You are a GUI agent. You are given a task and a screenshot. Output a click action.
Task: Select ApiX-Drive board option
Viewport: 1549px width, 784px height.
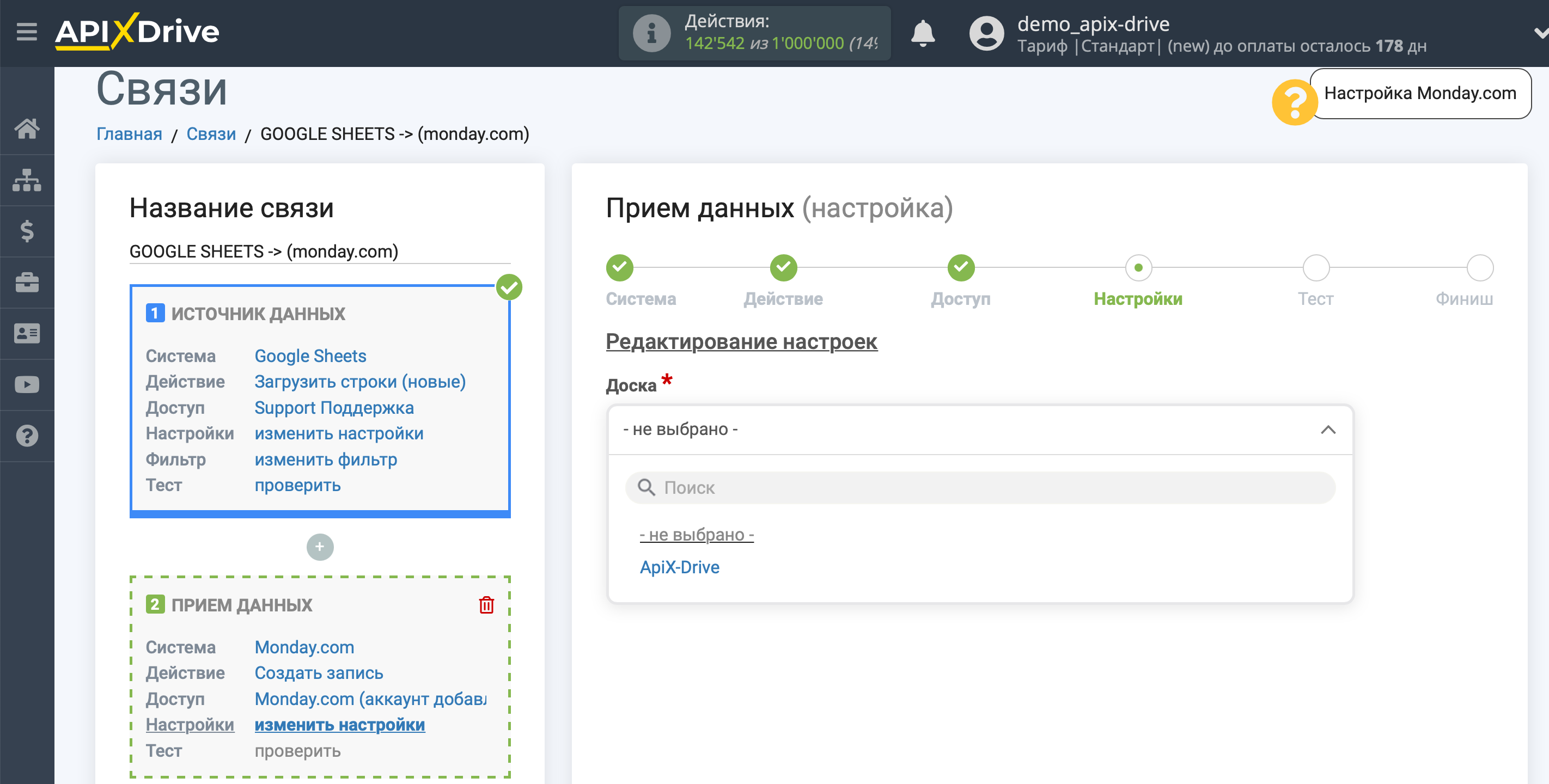(x=680, y=567)
